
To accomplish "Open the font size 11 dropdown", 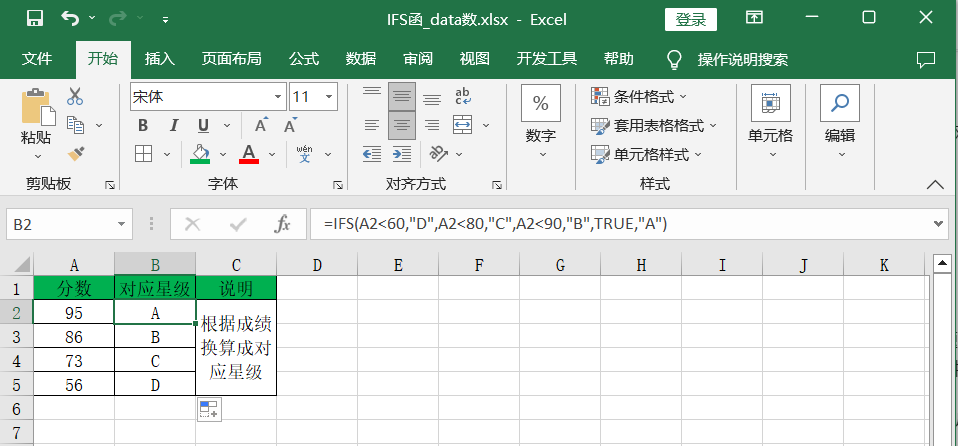I will 329,97.
